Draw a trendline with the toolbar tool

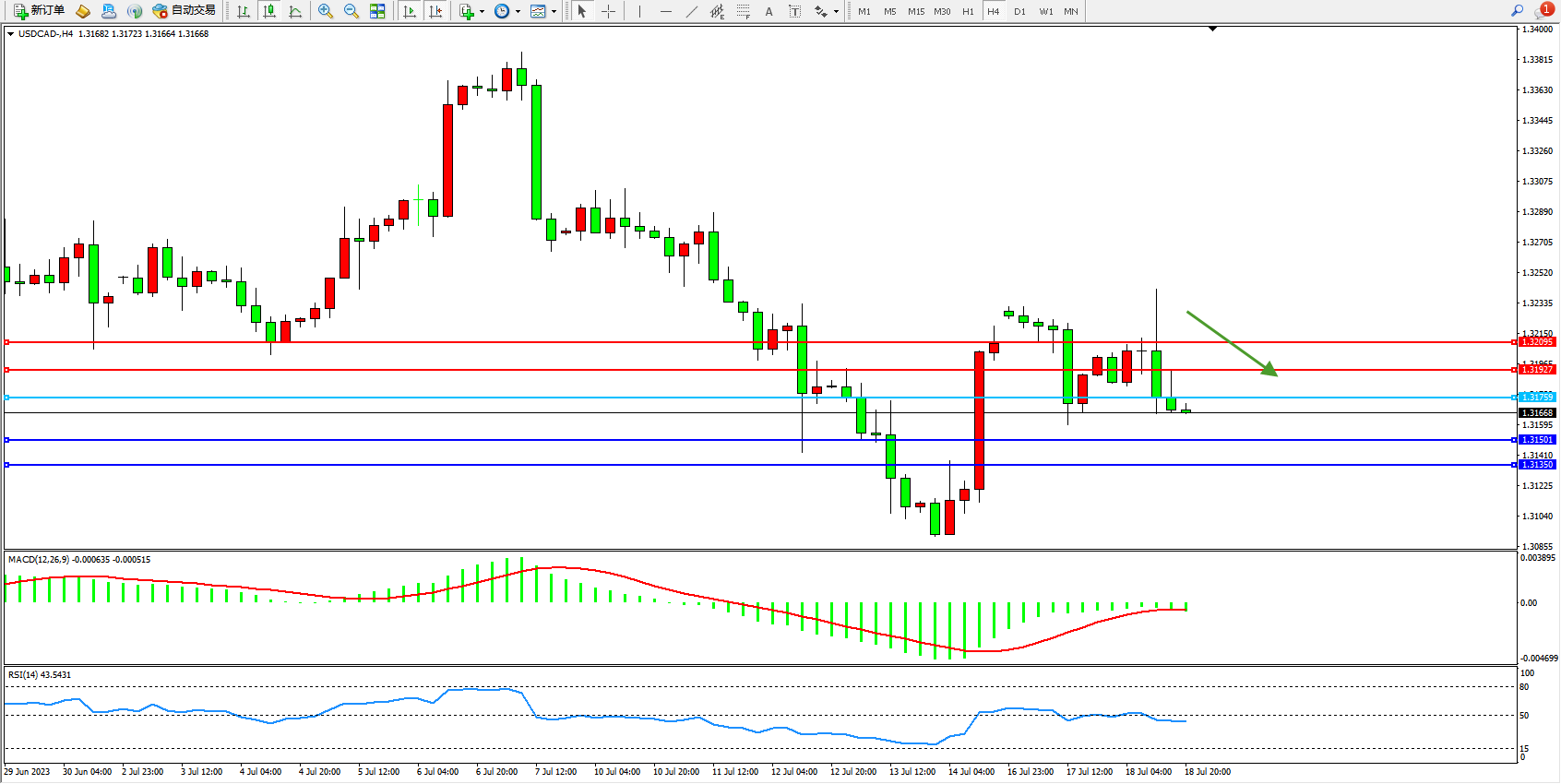[x=692, y=11]
